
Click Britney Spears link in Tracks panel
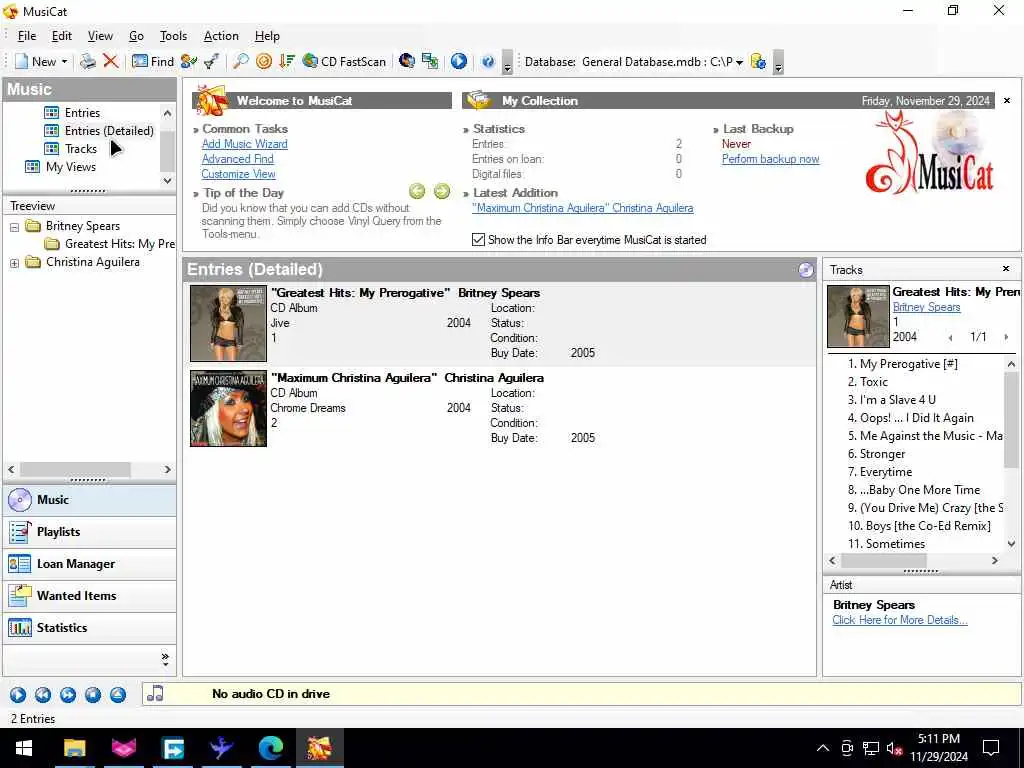coord(926,307)
